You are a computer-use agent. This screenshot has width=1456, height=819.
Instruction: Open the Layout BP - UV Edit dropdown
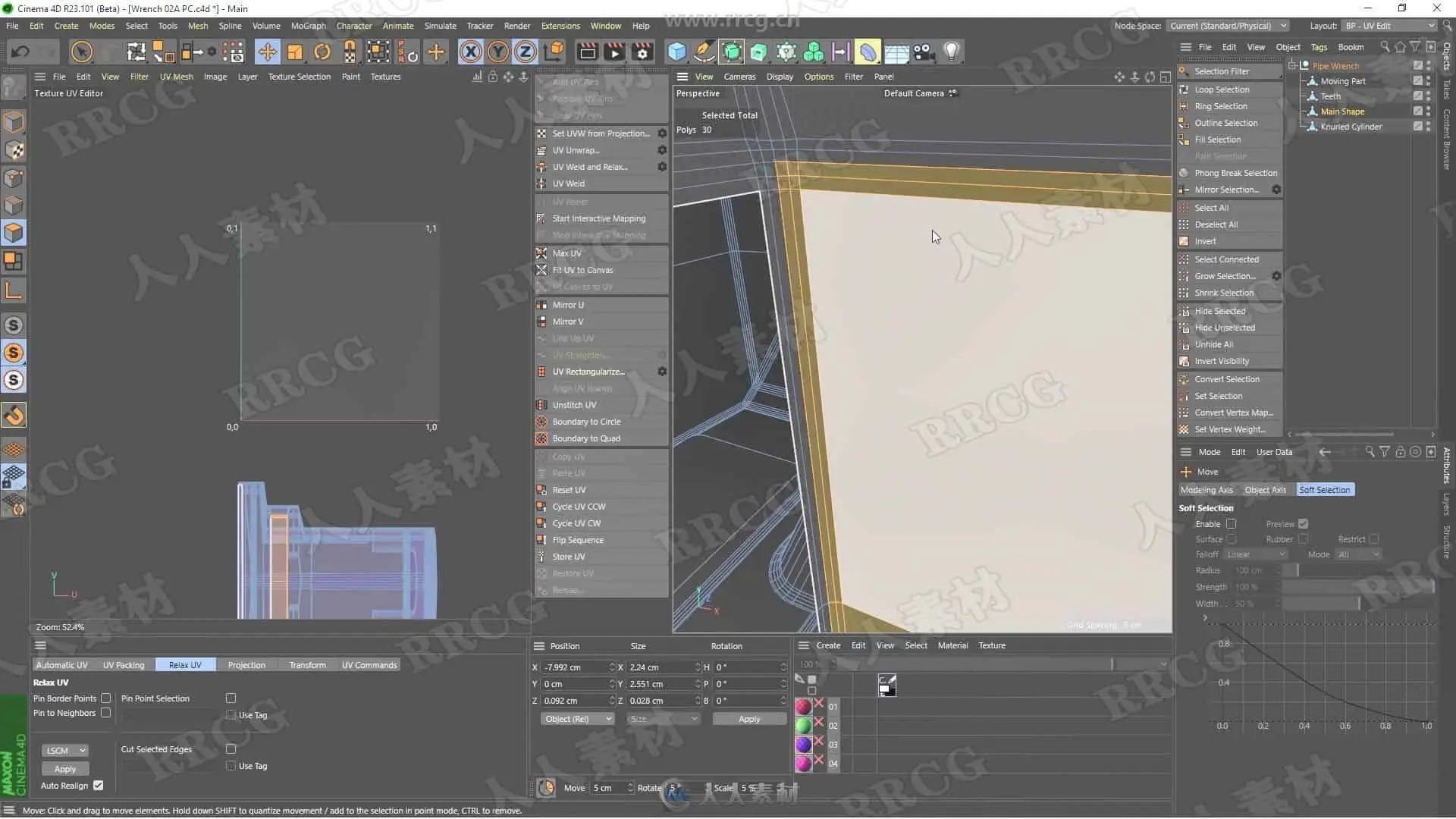pyautogui.click(x=1389, y=26)
